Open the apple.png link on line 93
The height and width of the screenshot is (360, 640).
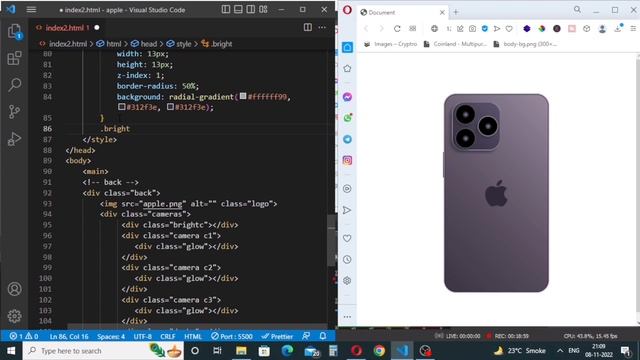coord(162,204)
